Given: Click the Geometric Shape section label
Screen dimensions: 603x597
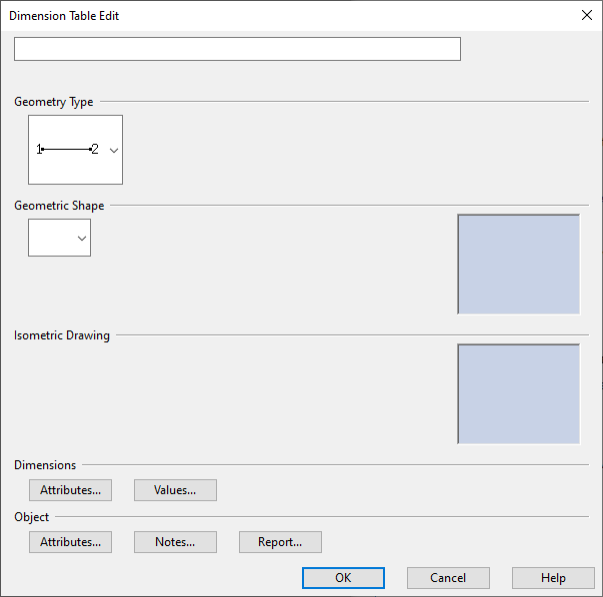Looking at the screenshot, I should tap(59, 206).
